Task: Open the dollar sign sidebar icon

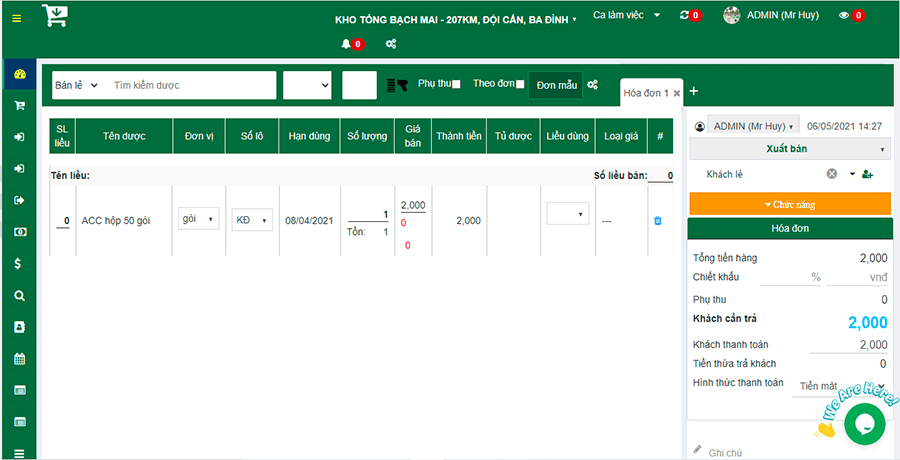Action: (19, 264)
